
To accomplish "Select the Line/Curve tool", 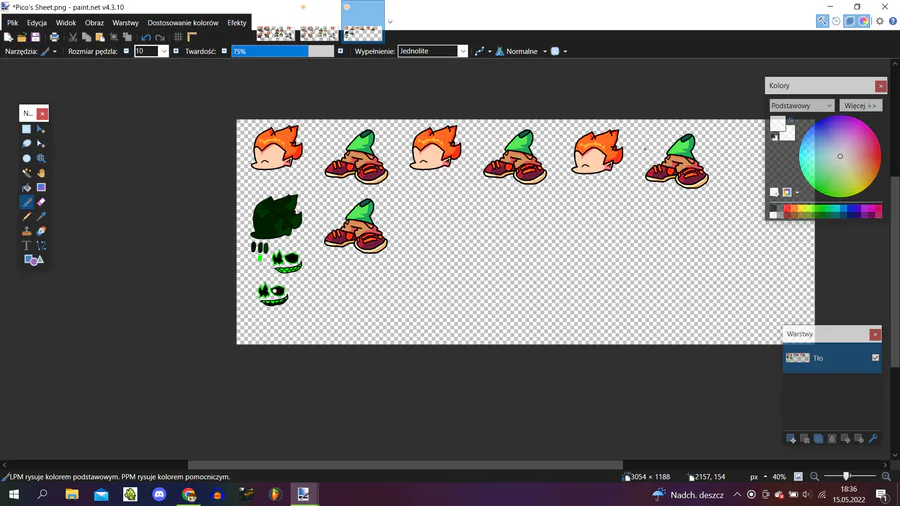I will click(41, 246).
